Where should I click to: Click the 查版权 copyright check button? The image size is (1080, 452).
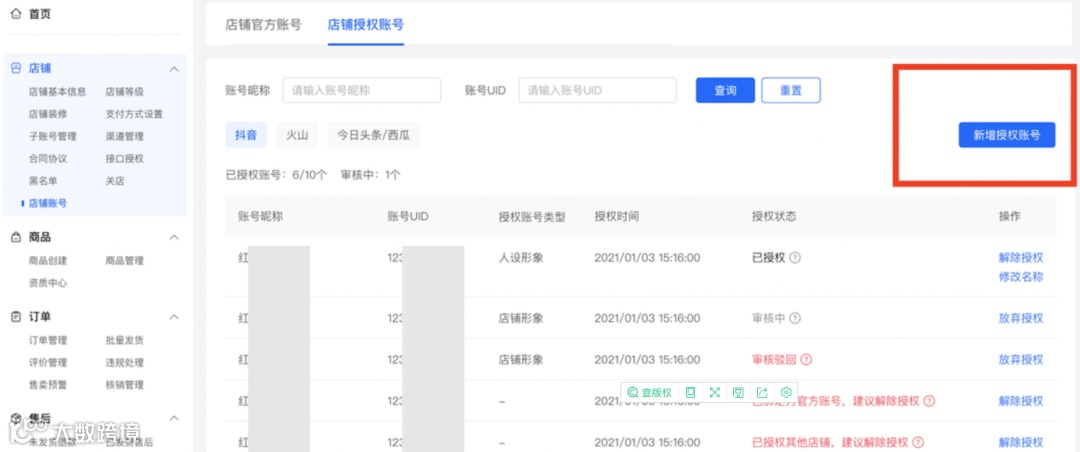click(650, 392)
